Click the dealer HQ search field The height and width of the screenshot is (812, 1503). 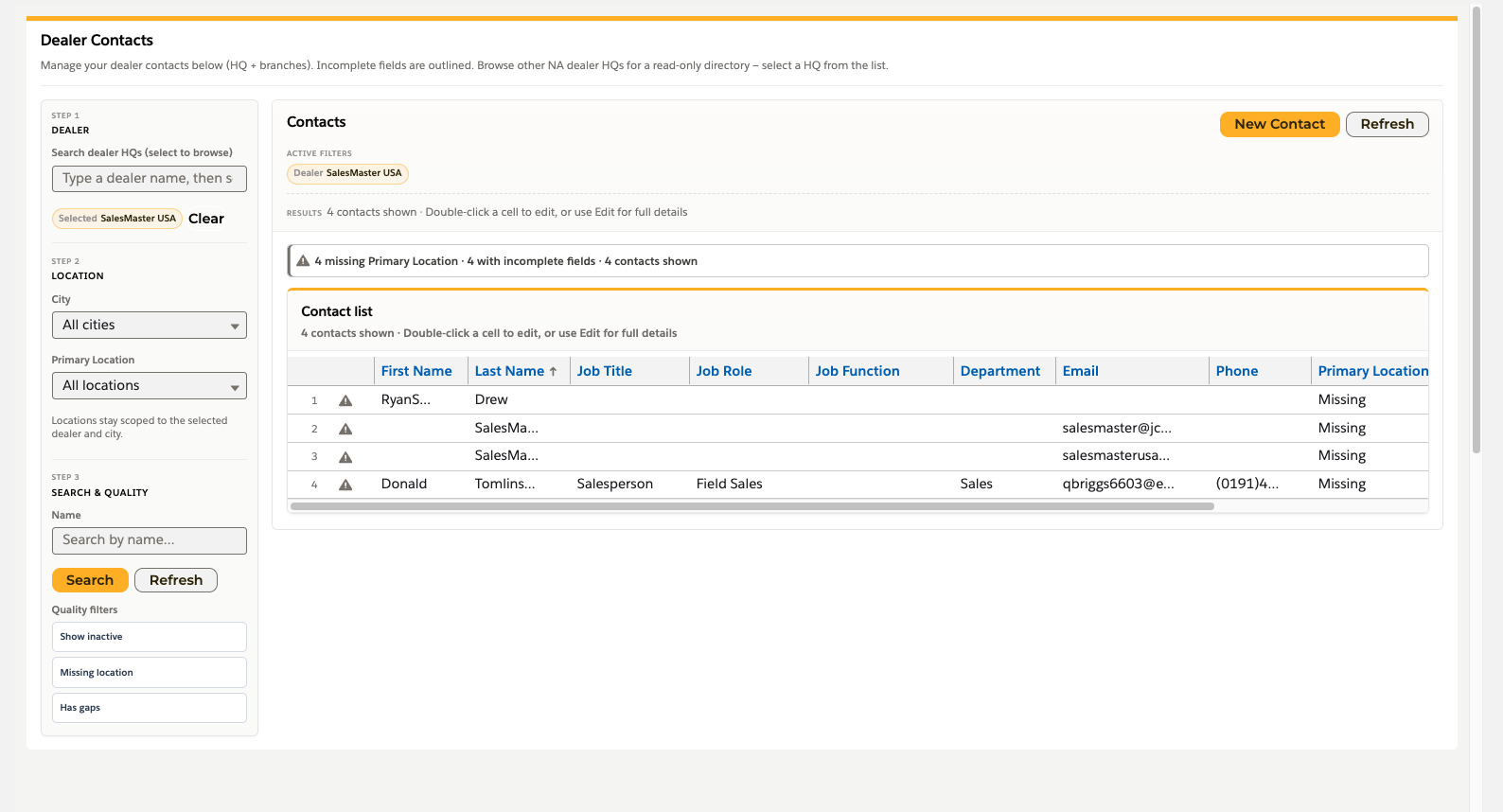[150, 179]
